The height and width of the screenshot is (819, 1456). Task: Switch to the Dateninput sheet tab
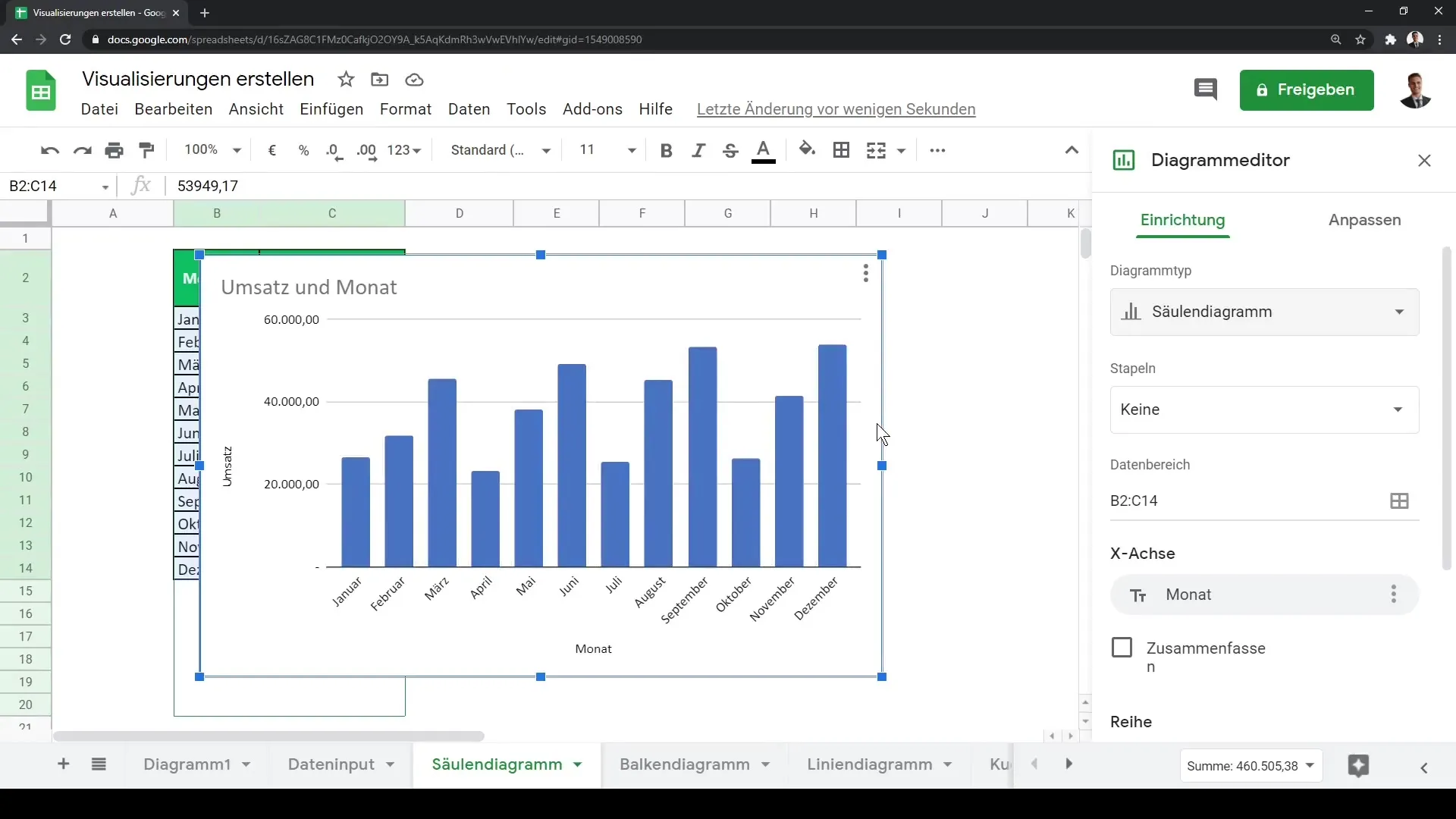(331, 764)
